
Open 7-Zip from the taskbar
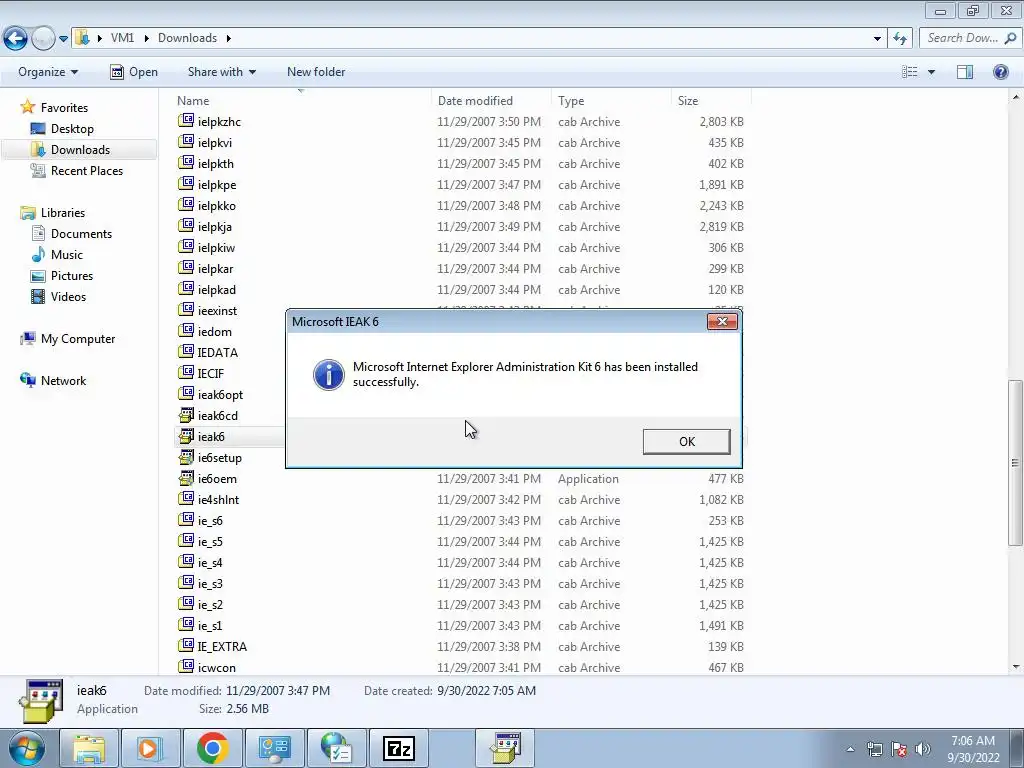click(x=399, y=748)
